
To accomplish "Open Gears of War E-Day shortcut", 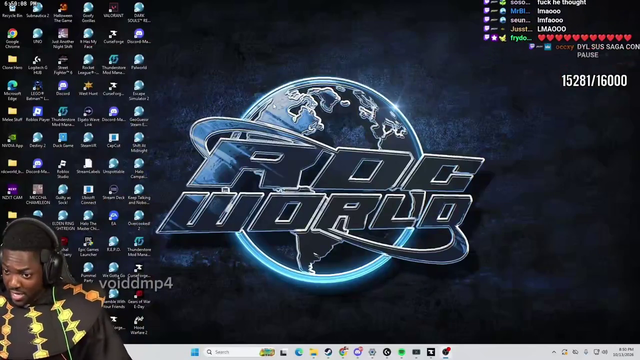I will (x=139, y=298).
